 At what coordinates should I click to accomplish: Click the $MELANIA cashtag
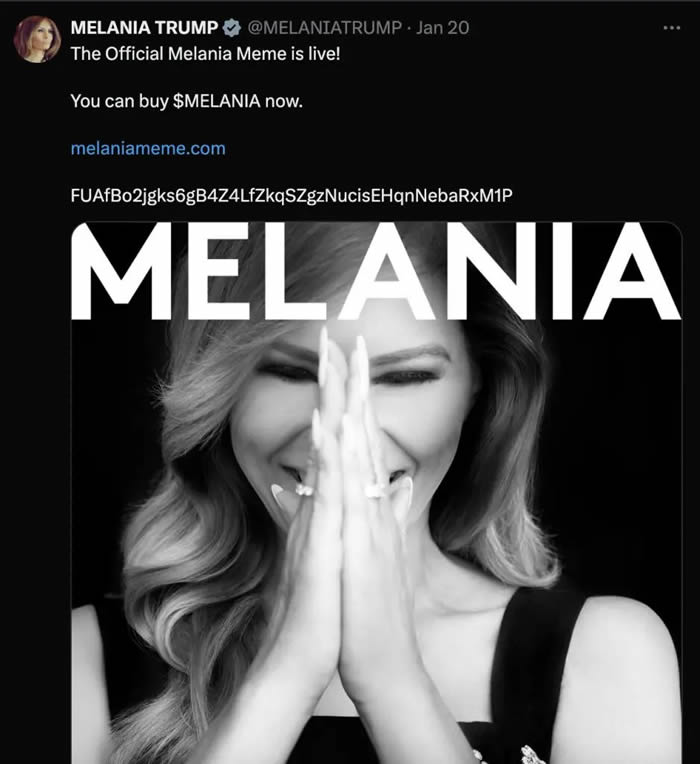point(217,100)
